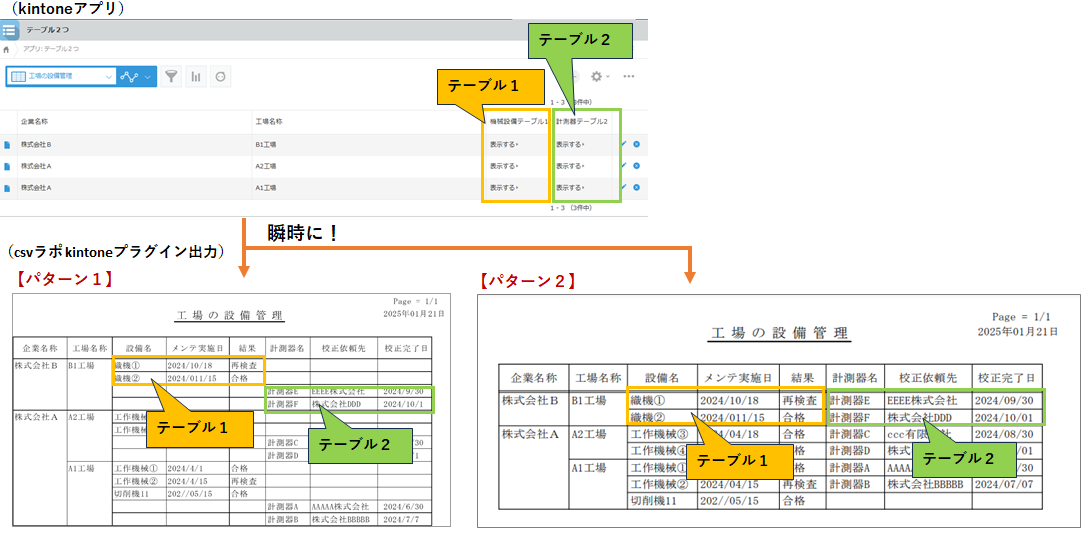Screen dimensions: 1087x538
Task: Click 再検査 beside 織機① in Pattern 1
Action: click(244, 365)
